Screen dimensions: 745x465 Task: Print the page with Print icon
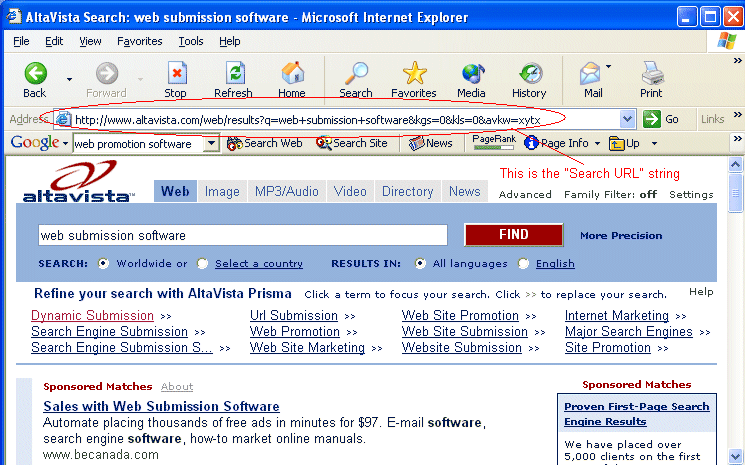click(652, 74)
